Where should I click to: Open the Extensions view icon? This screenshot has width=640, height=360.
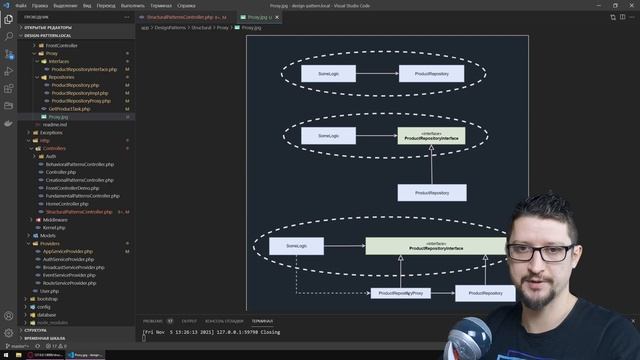click(x=9, y=89)
